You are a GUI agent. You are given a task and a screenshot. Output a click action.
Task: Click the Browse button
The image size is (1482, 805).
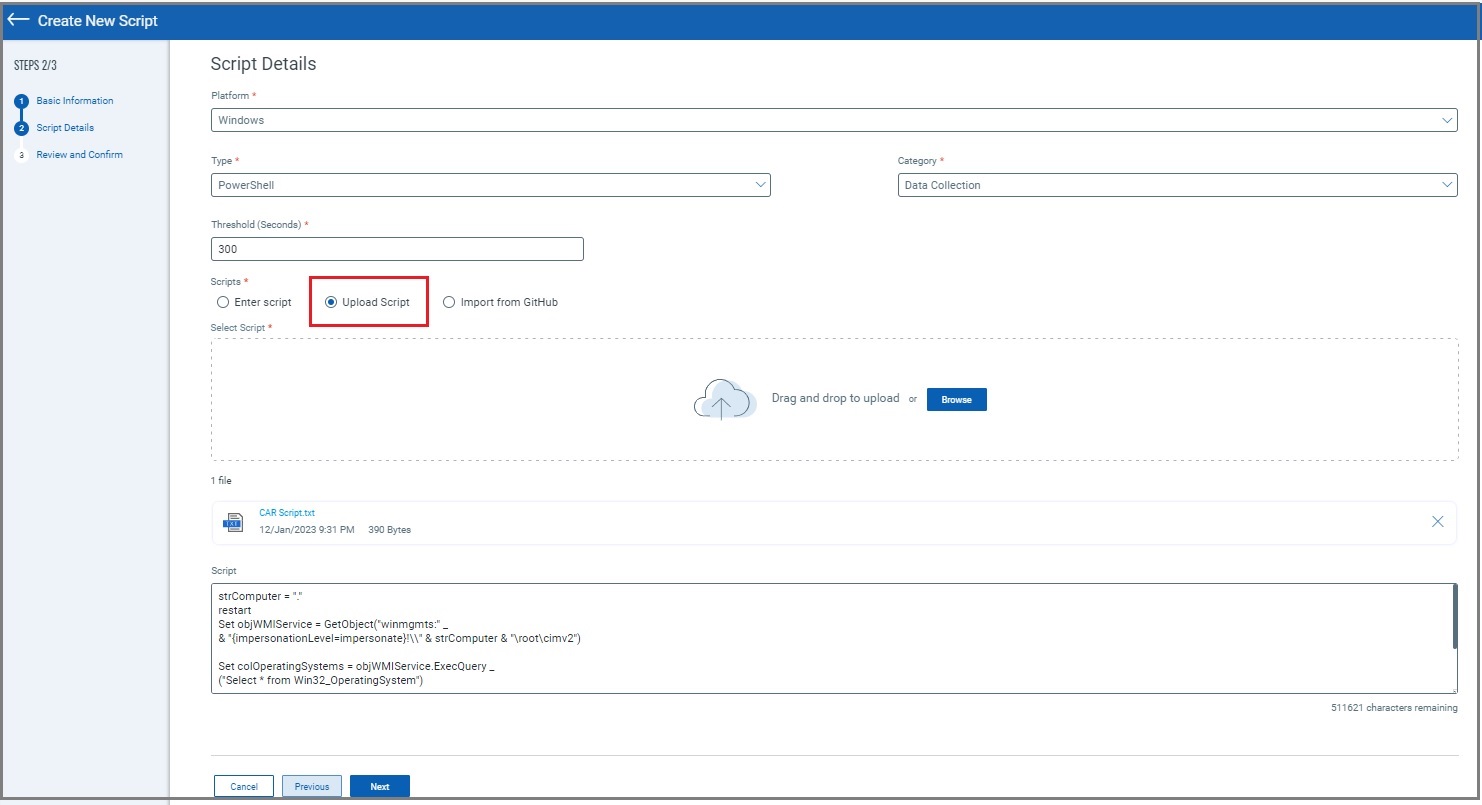point(956,399)
